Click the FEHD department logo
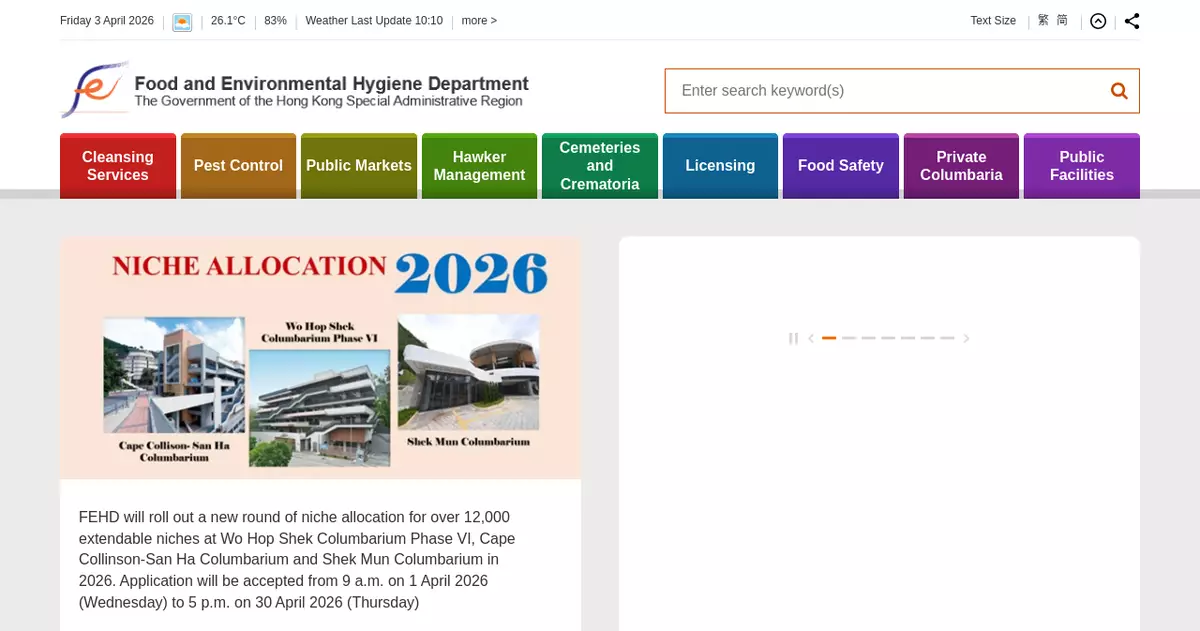Image resolution: width=1200 pixels, height=631 pixels. [95, 90]
